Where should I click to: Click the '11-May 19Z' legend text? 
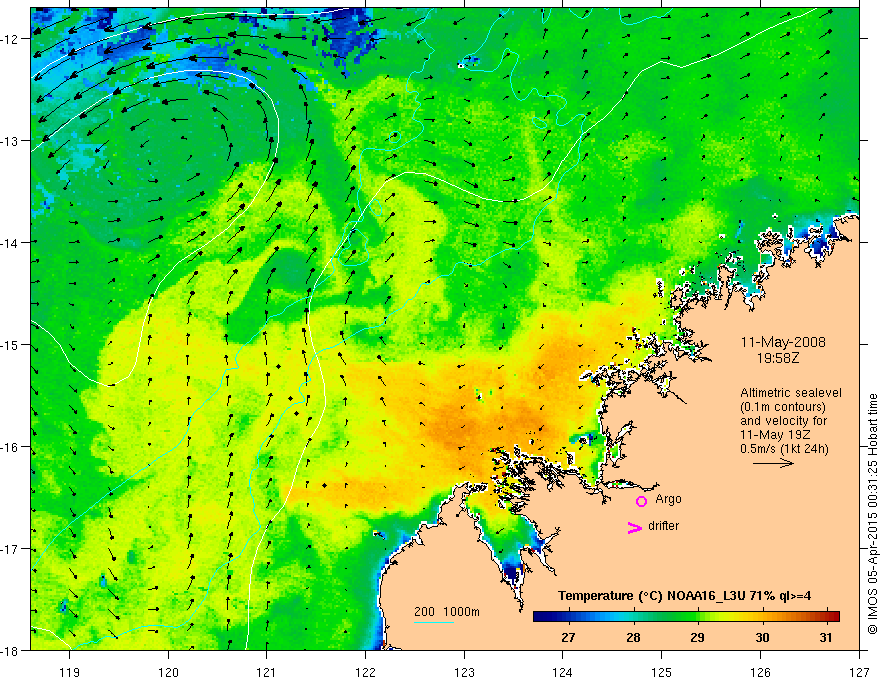[775, 434]
